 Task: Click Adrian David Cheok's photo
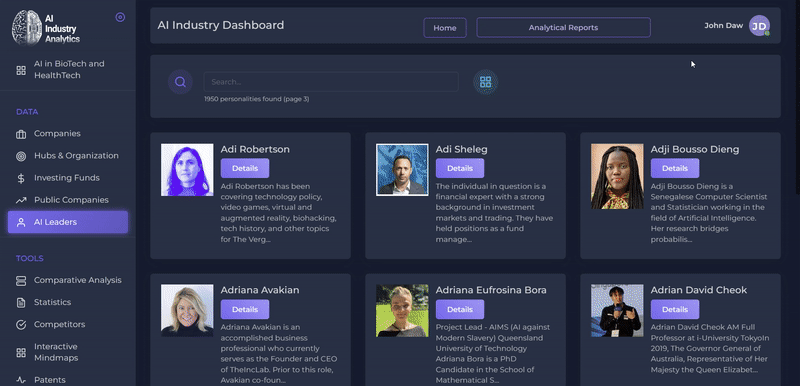pyautogui.click(x=617, y=311)
